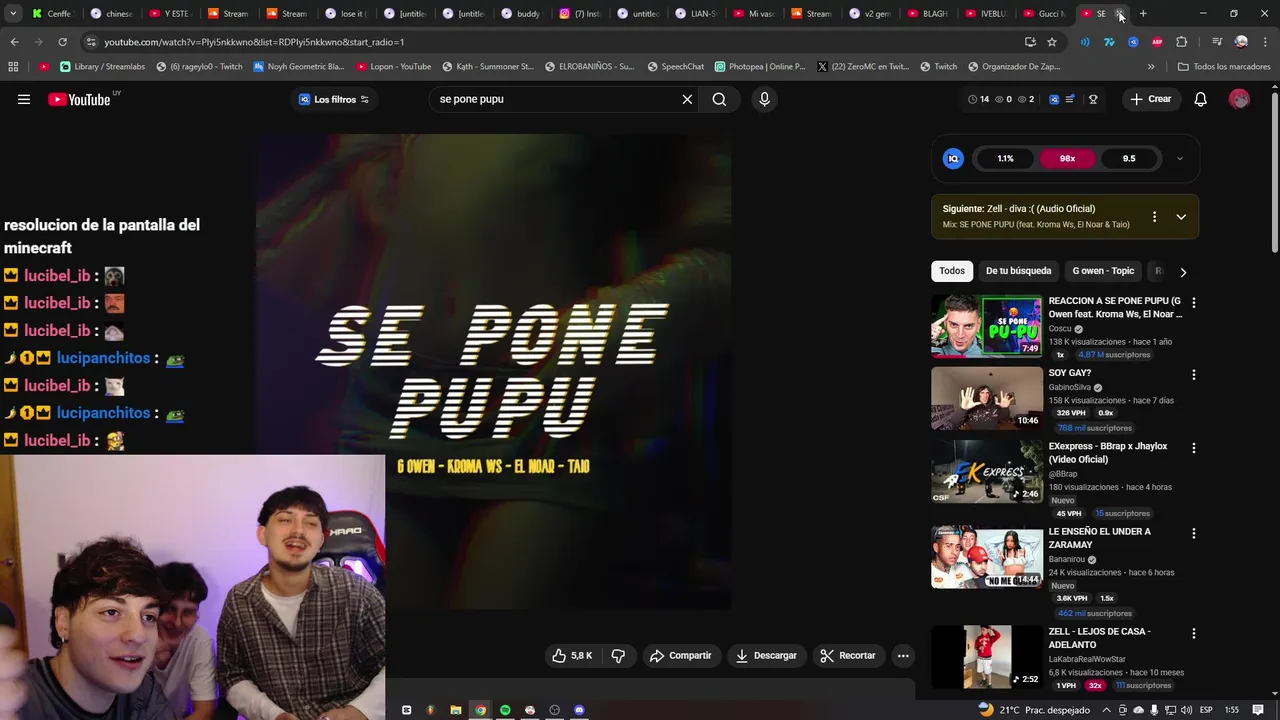
Task: Select the 98x vidIQ metric pill
Action: [x=1068, y=158]
